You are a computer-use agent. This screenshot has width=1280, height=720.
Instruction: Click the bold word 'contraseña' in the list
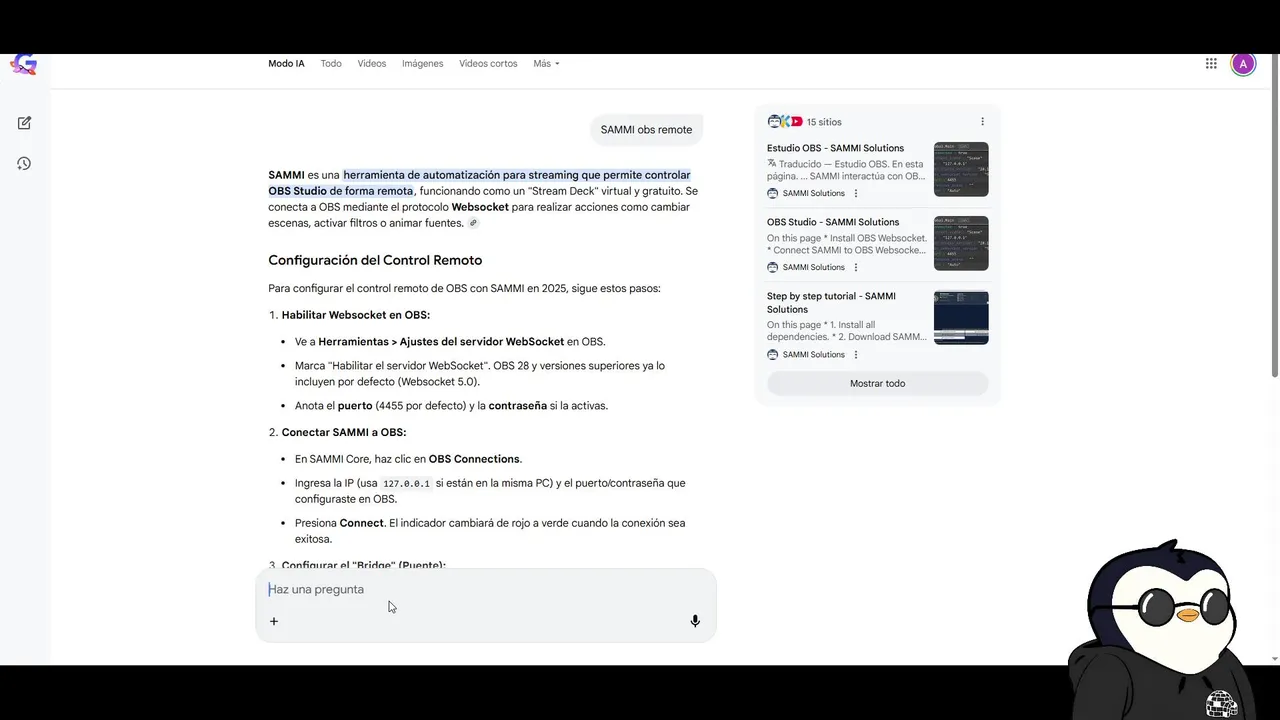(518, 406)
